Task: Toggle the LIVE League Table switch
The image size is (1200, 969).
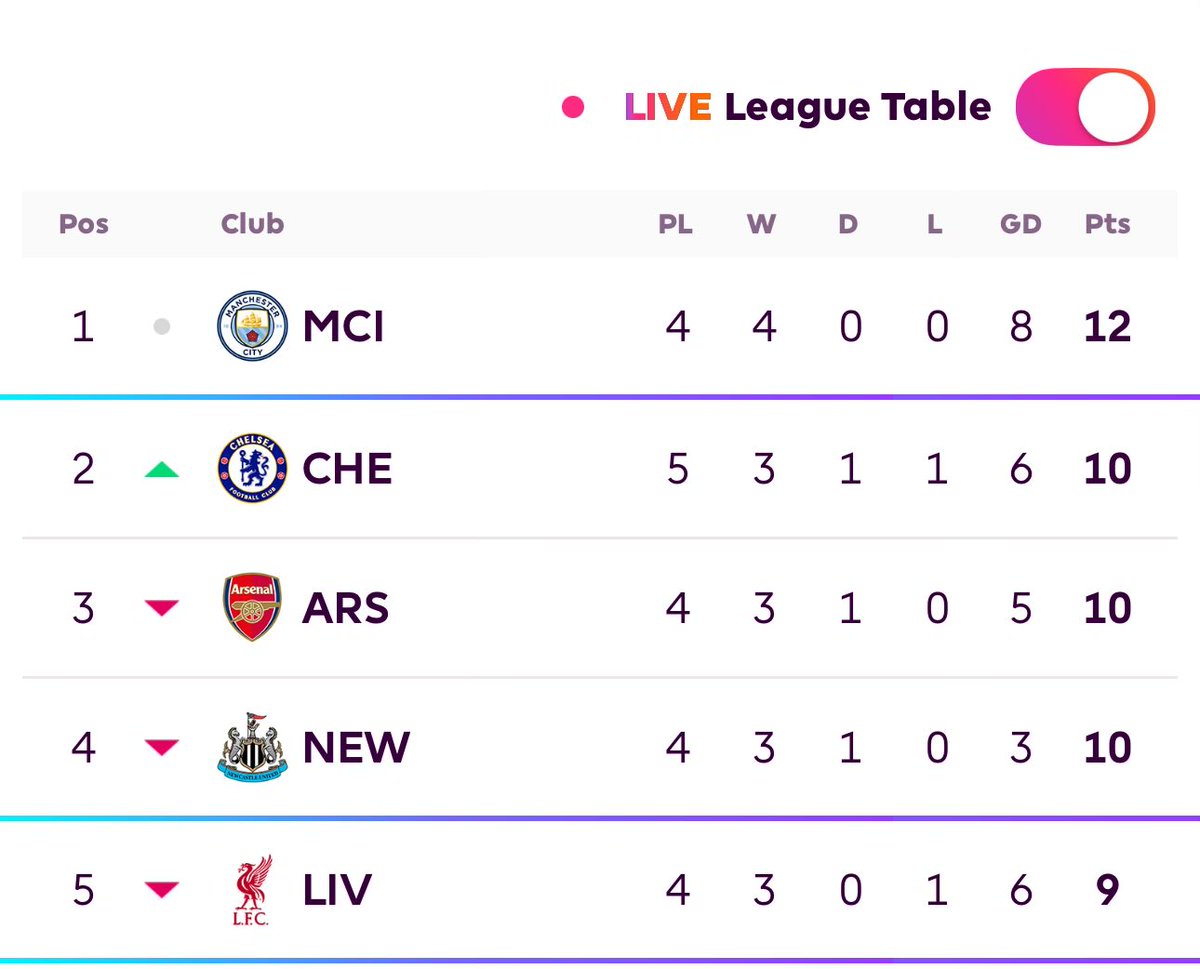Action: pyautogui.click(x=1085, y=107)
